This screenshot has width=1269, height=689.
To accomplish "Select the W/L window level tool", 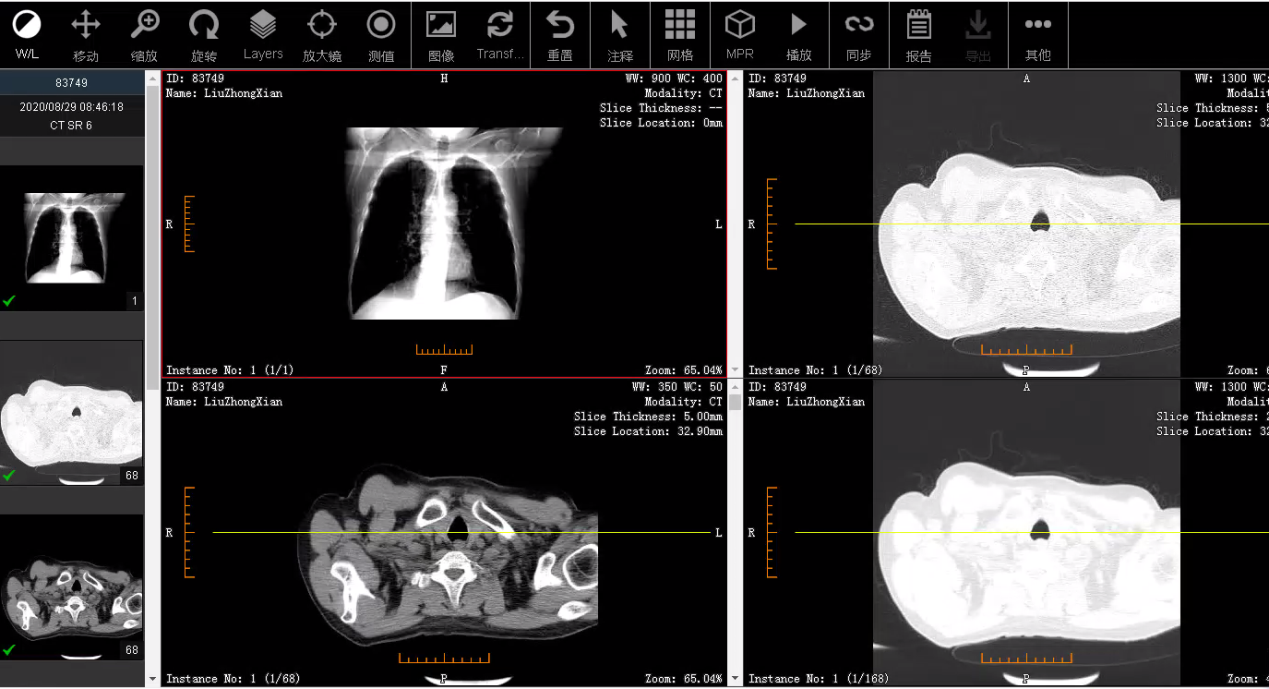I will click(x=27, y=35).
